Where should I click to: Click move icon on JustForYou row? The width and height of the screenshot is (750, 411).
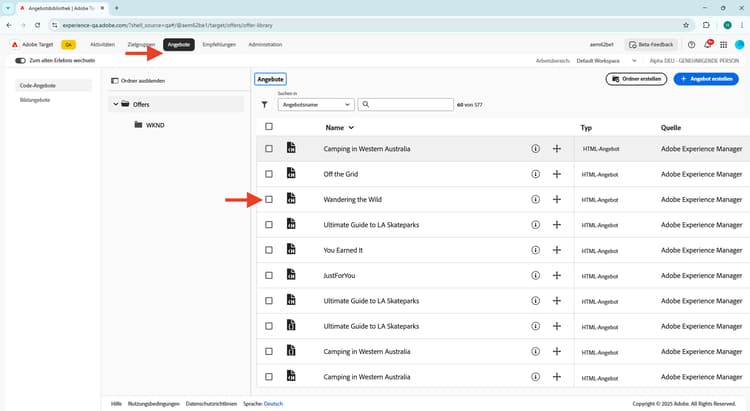tap(557, 276)
